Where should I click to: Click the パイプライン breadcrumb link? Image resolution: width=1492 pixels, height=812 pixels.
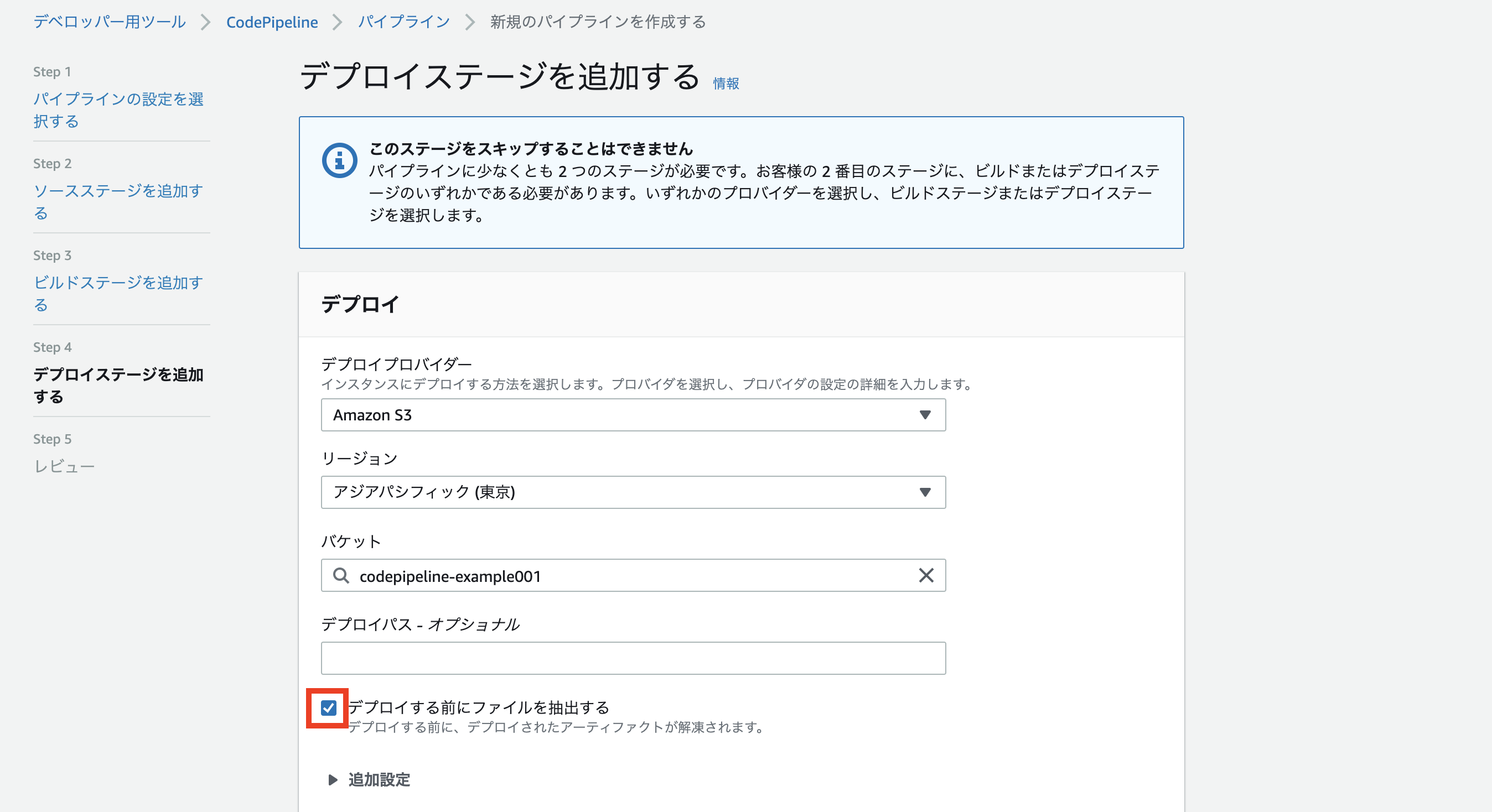(403, 22)
